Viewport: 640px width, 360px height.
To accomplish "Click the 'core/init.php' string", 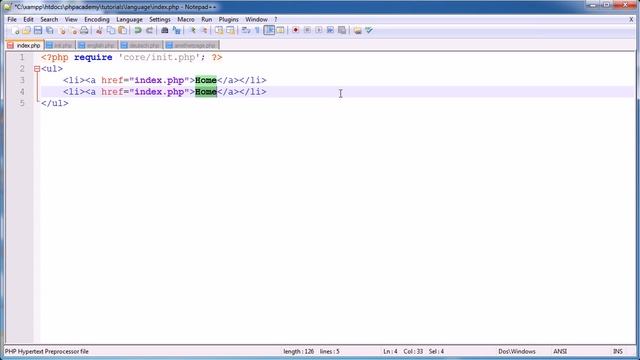I will (159, 57).
